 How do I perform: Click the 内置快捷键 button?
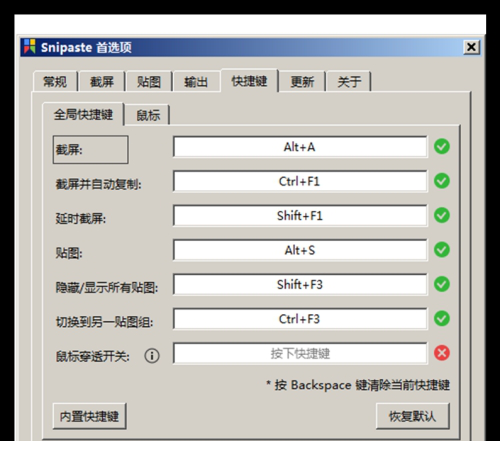[89, 416]
